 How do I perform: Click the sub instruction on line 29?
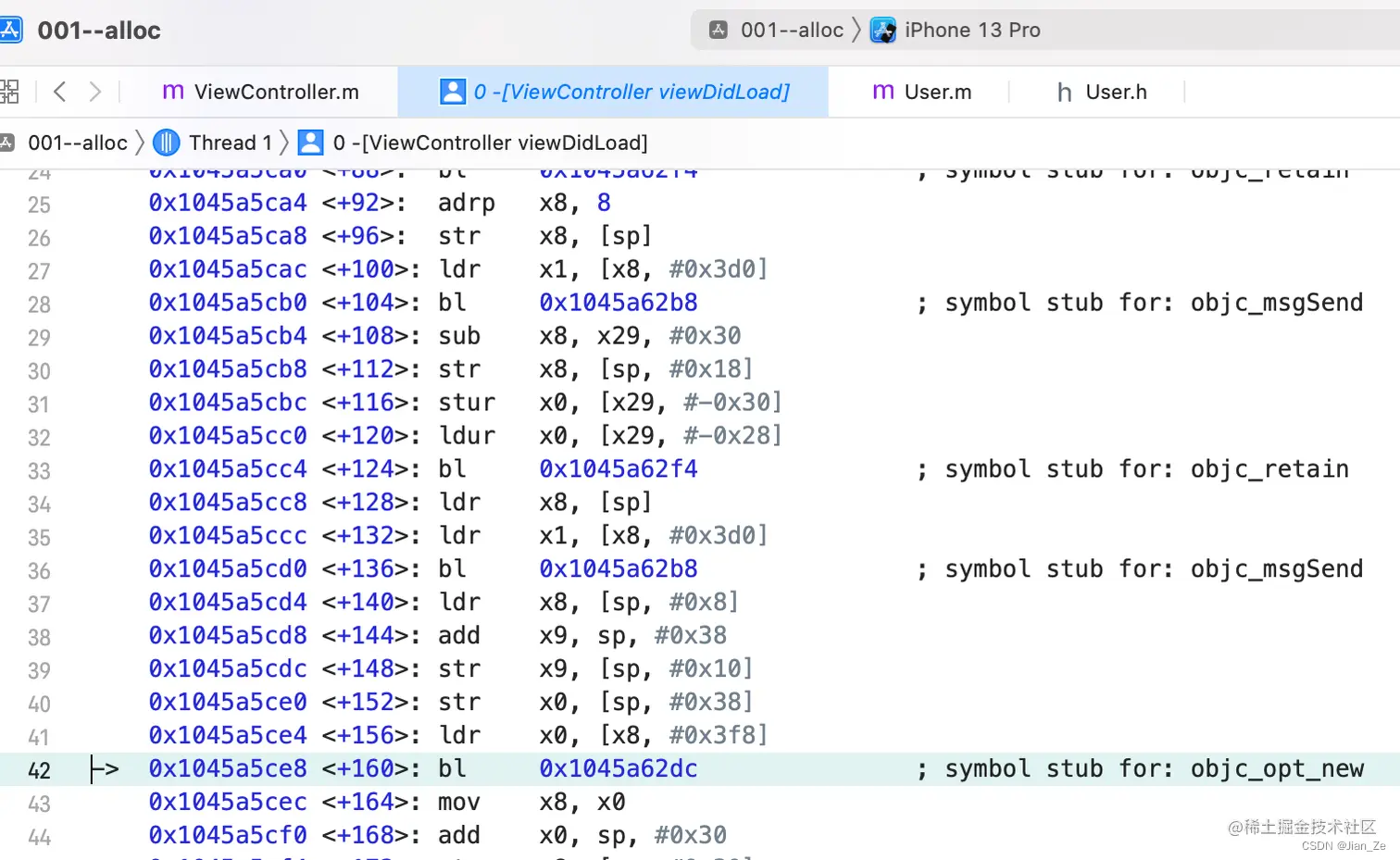point(459,335)
